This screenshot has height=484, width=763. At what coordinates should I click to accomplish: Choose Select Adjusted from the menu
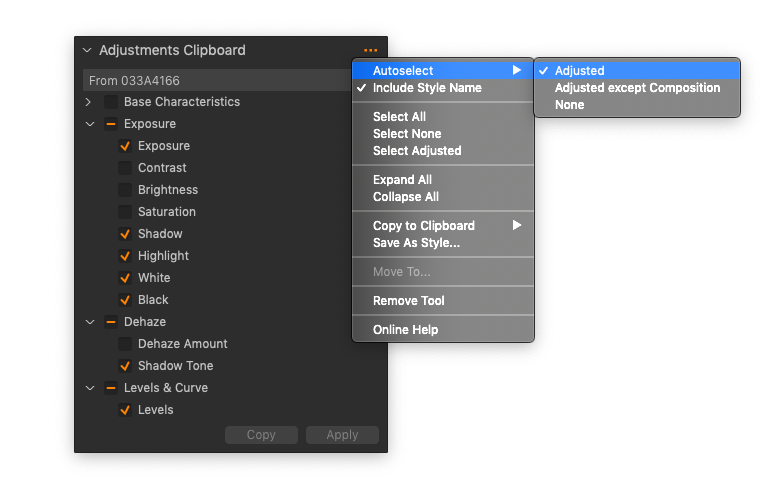coord(443,151)
